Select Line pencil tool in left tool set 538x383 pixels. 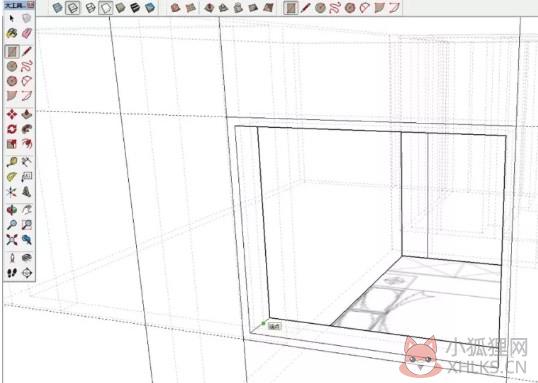pyautogui.click(x=26, y=51)
